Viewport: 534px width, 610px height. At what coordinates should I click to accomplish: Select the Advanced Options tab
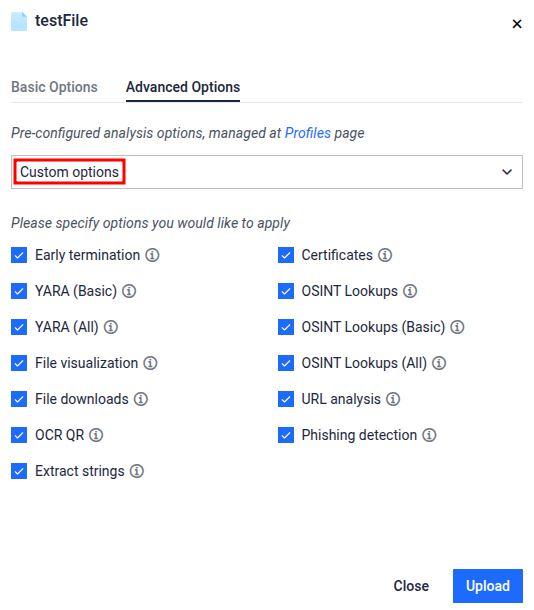(183, 87)
